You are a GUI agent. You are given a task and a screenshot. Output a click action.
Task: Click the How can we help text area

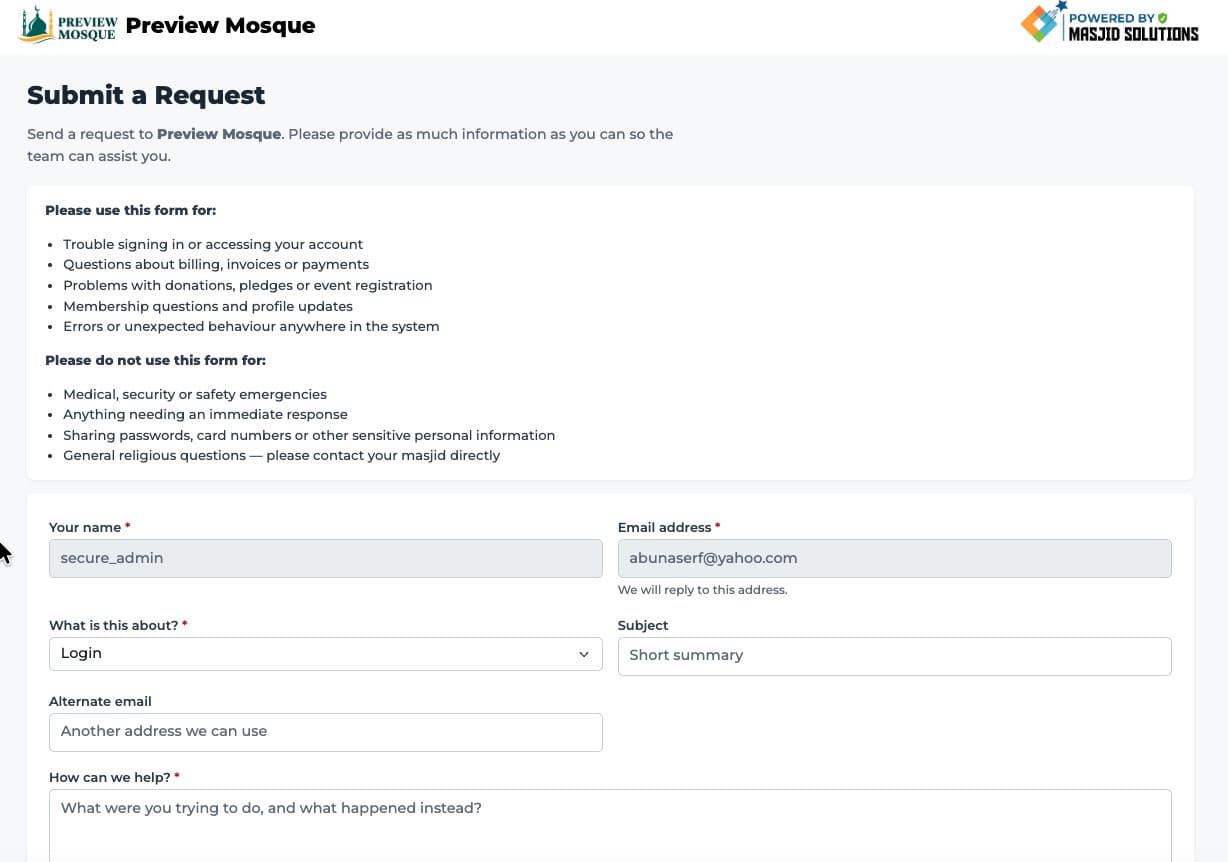coord(610,826)
